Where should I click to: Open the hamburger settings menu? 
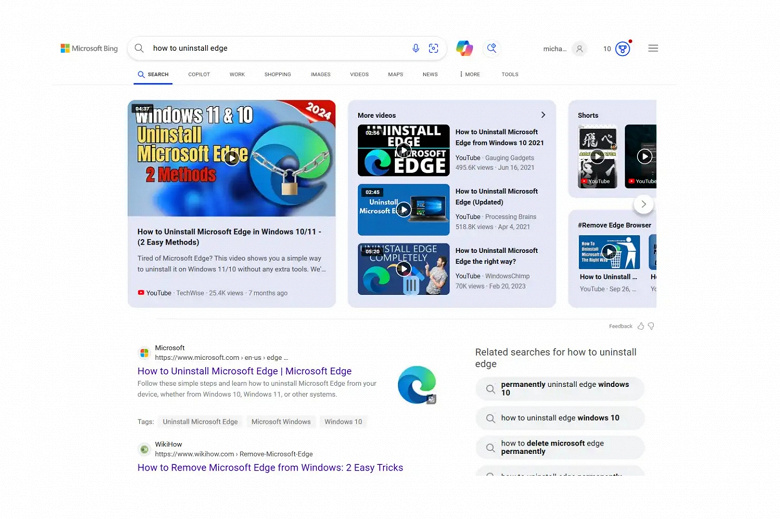[x=653, y=48]
